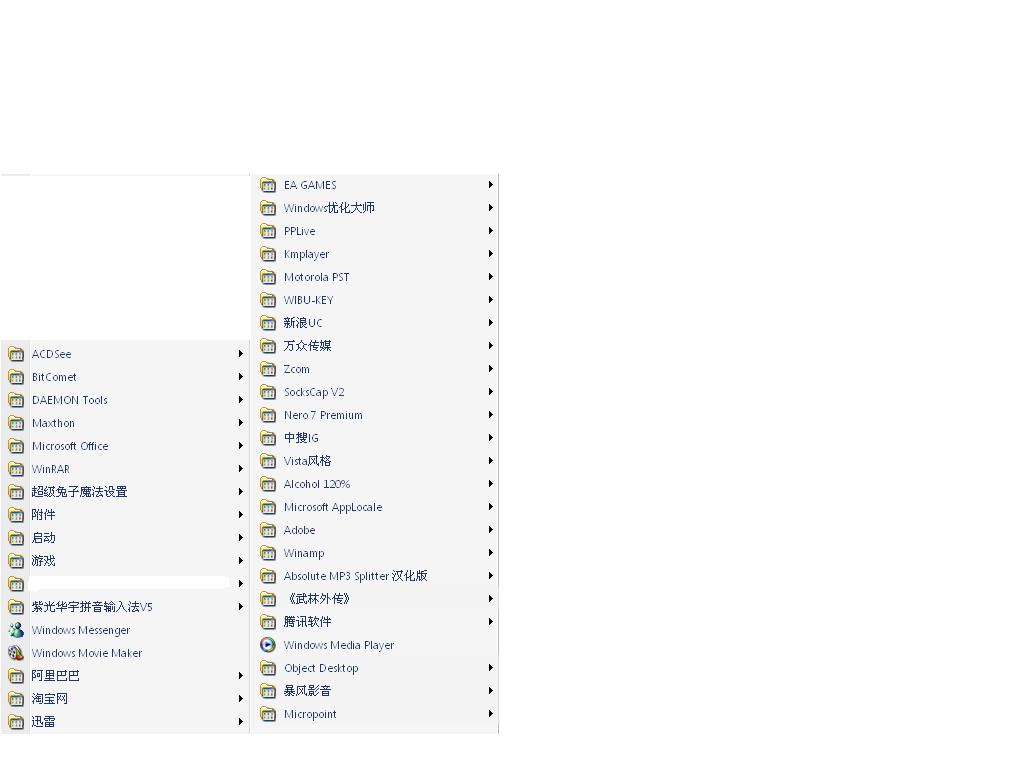Click the Windows Movie Maker icon
The width and height of the screenshot is (1024, 768).
(x=16, y=653)
